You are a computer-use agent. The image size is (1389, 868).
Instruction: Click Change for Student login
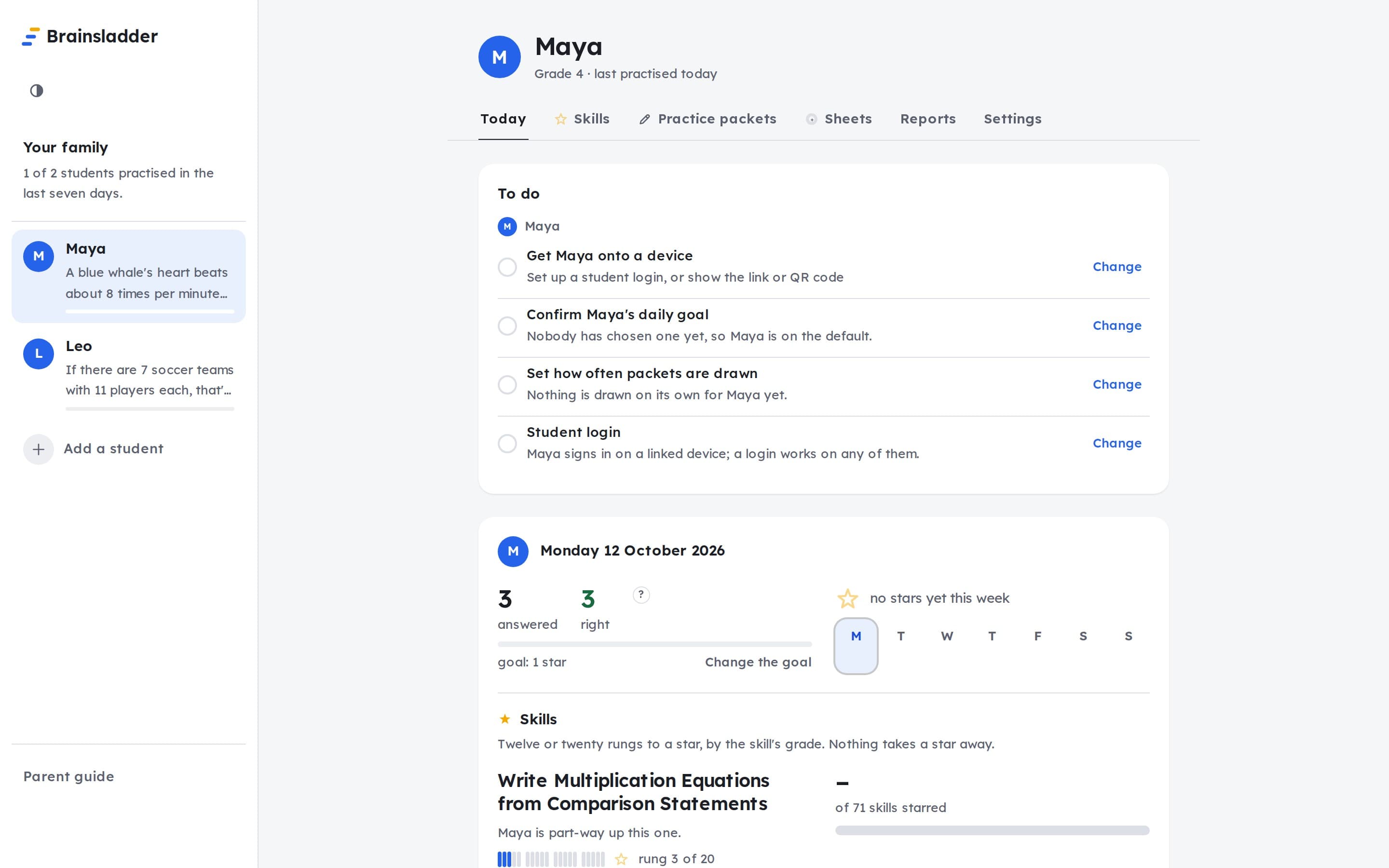(1117, 443)
